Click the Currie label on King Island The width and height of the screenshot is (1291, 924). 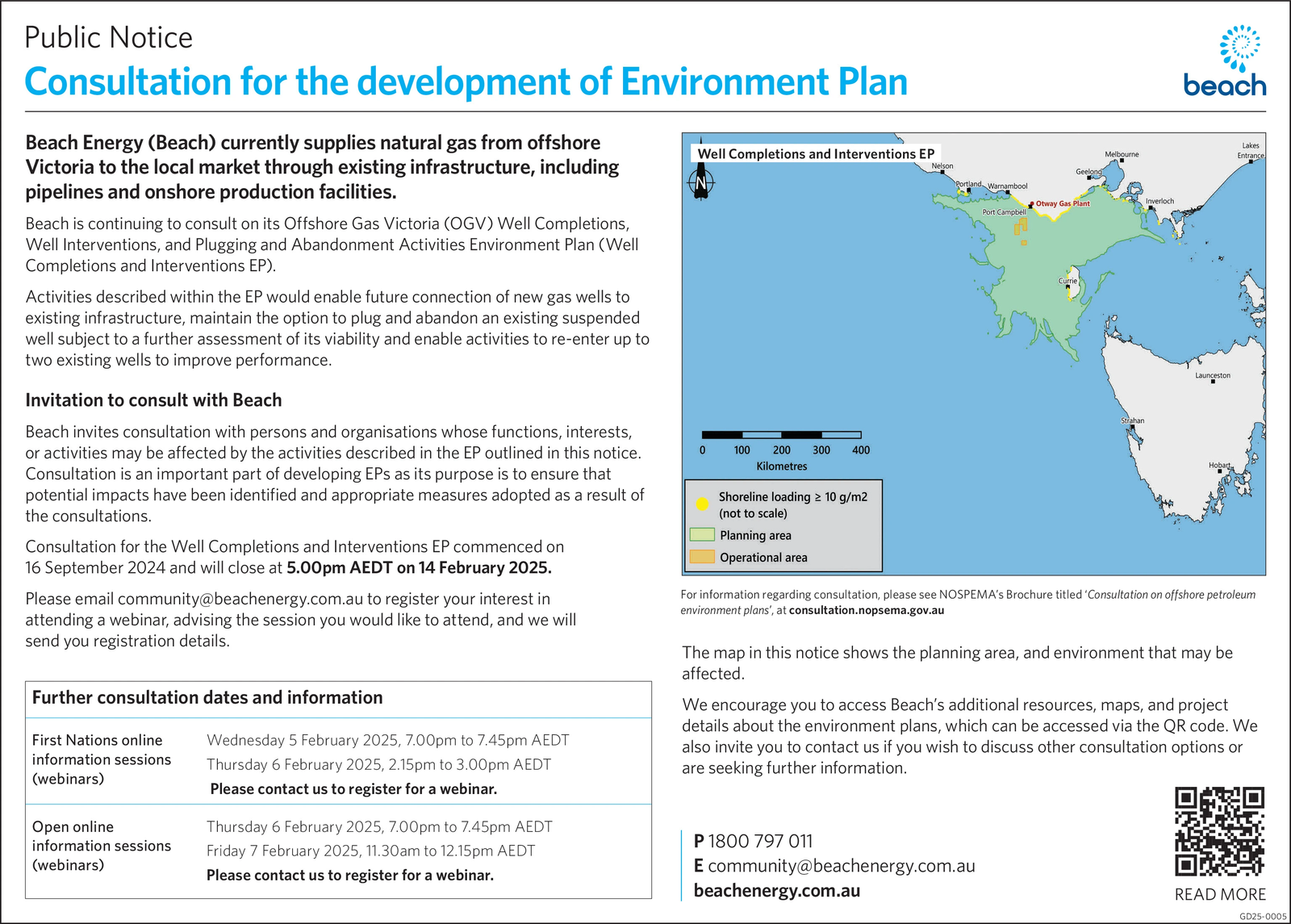[1067, 281]
